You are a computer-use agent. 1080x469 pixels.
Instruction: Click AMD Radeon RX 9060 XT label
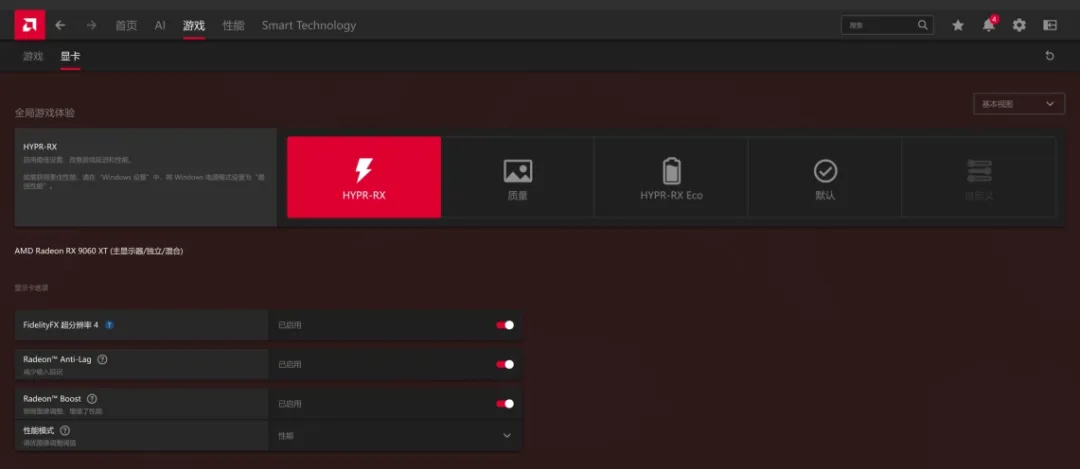pos(98,251)
